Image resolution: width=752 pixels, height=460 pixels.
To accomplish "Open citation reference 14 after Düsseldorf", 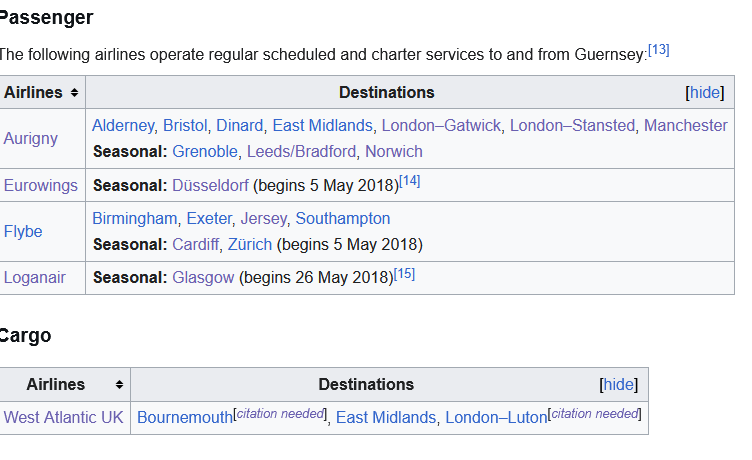I will pyautogui.click(x=410, y=181).
